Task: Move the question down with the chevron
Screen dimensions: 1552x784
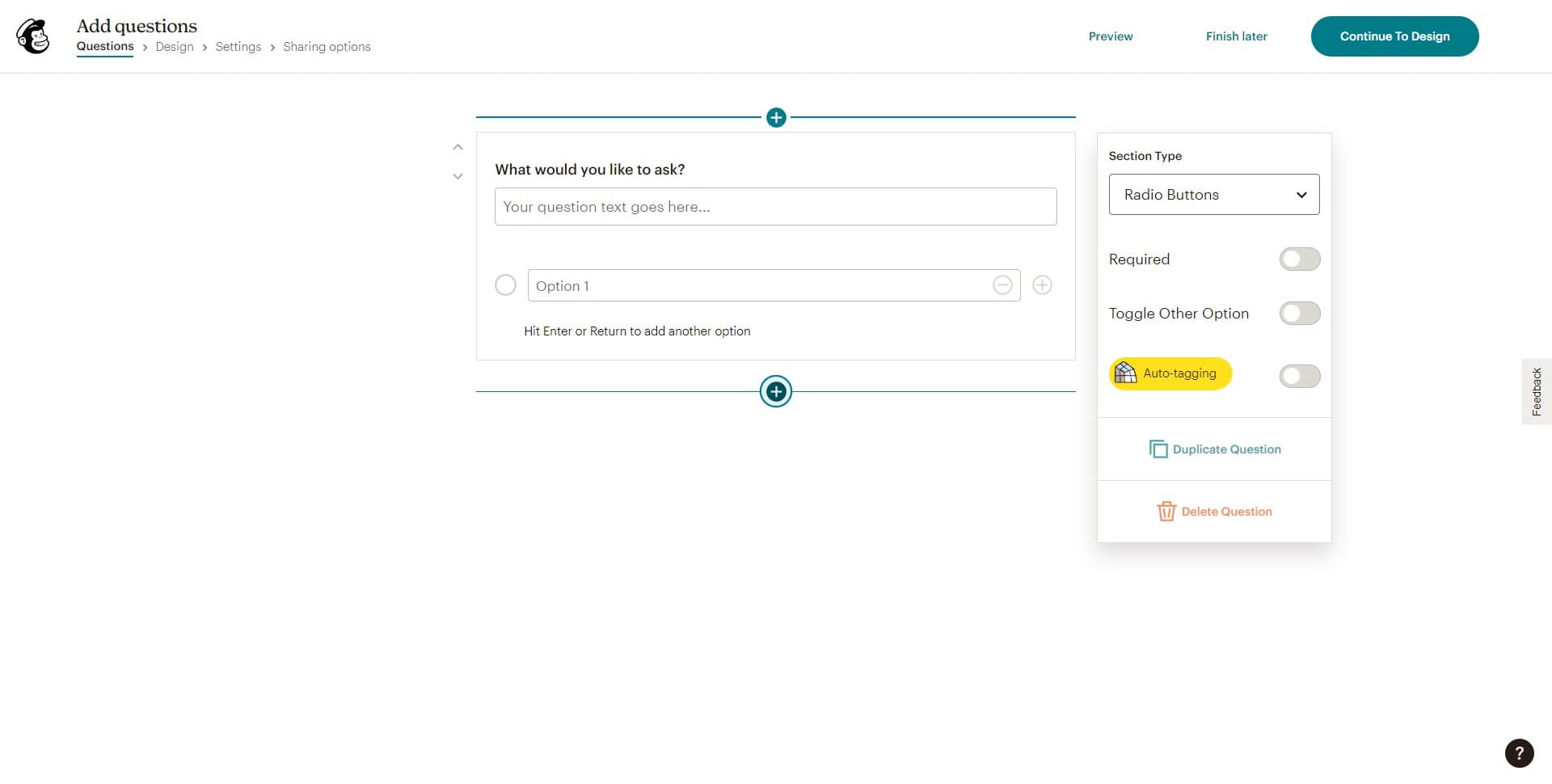Action: click(x=458, y=175)
